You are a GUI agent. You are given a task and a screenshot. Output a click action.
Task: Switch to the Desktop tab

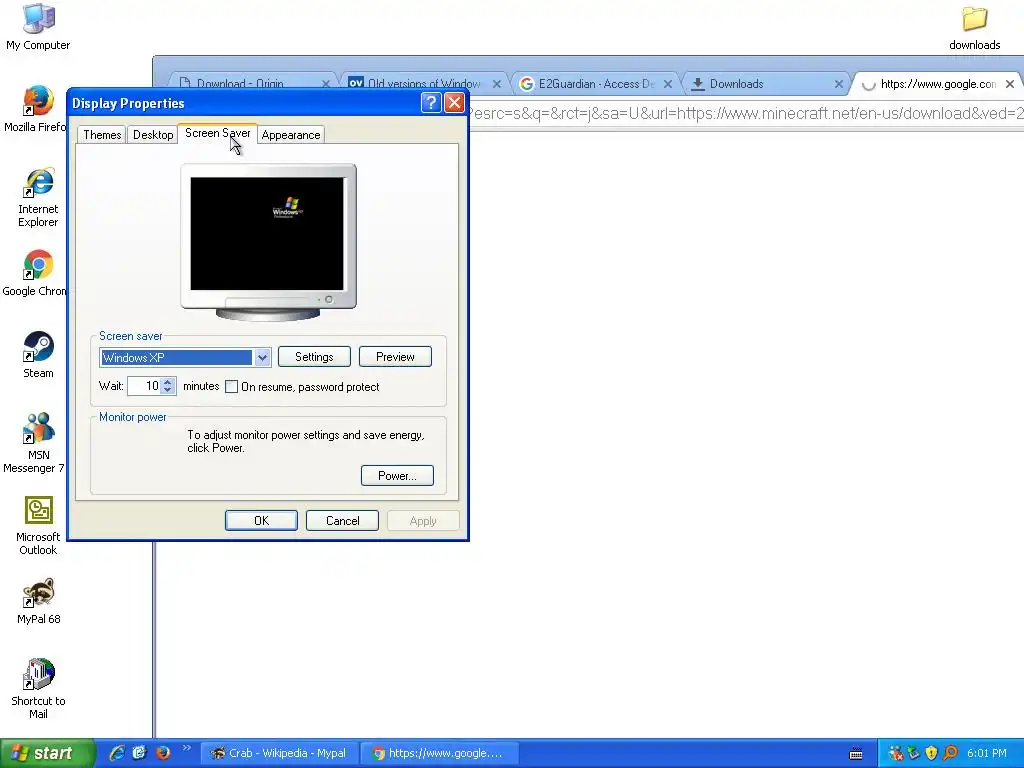153,135
